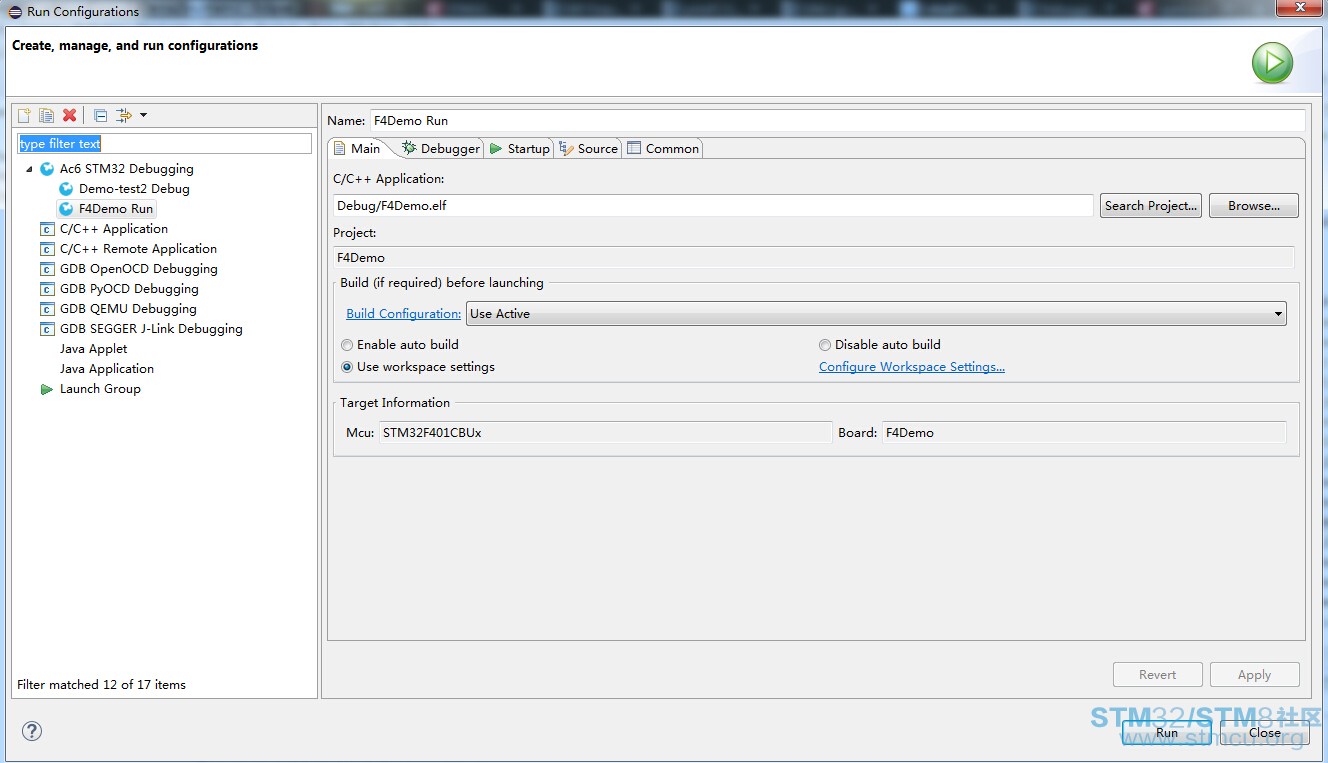Click the Apply button

tap(1255, 675)
